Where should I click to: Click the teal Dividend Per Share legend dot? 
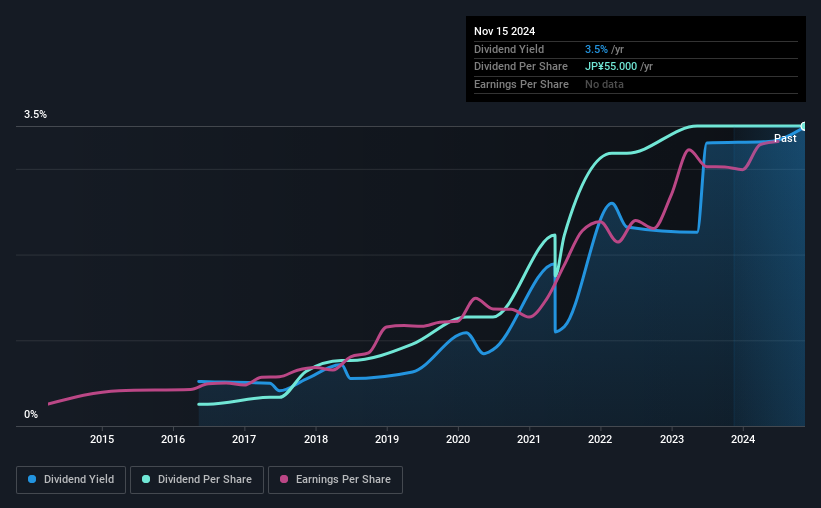click(146, 479)
